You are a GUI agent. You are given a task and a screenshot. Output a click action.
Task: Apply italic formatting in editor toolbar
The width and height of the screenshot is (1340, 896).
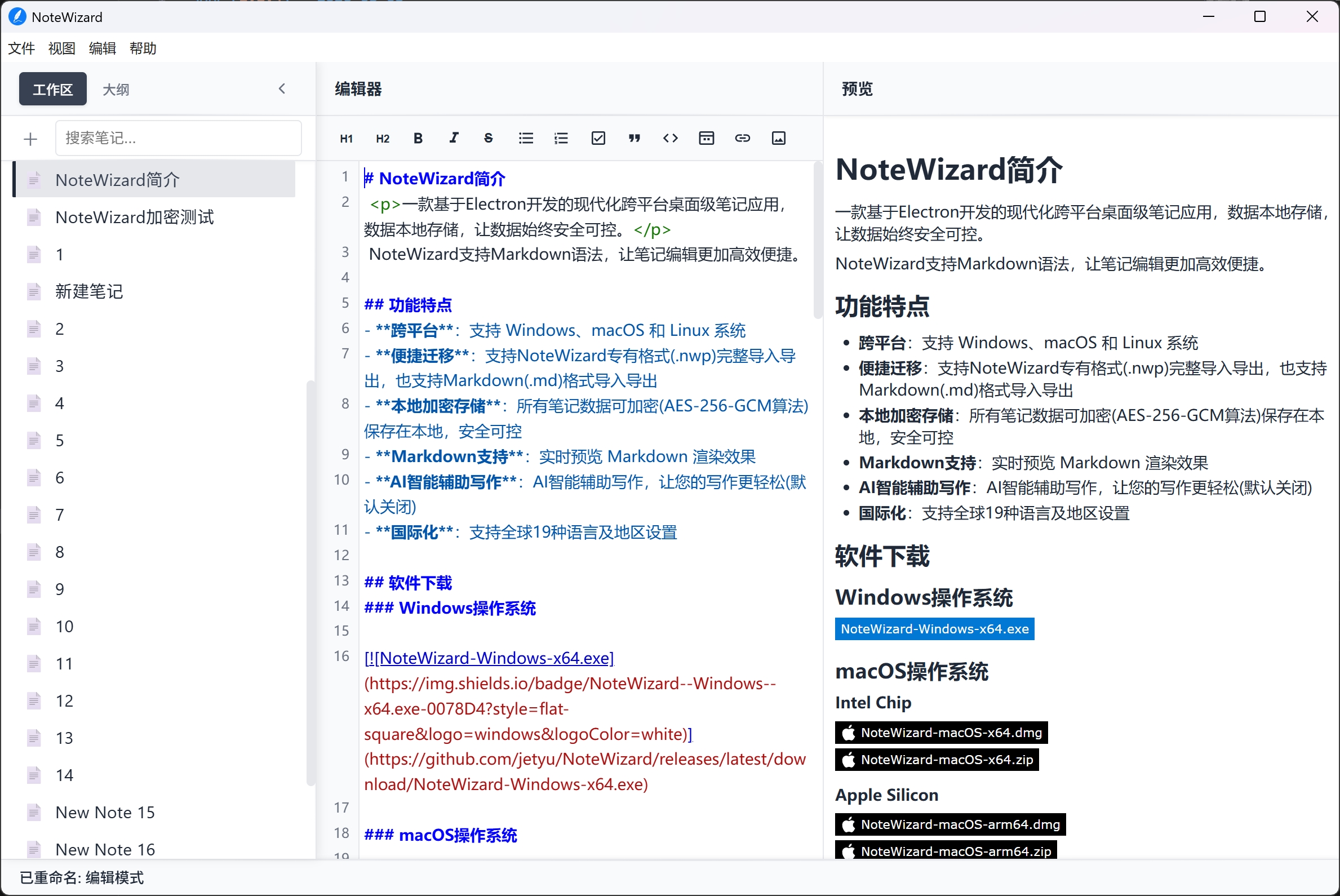(454, 138)
